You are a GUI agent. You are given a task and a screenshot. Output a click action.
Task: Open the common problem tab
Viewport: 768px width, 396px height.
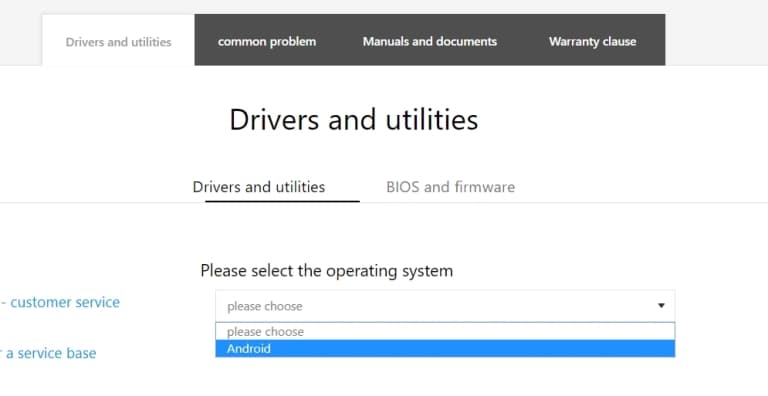266,41
